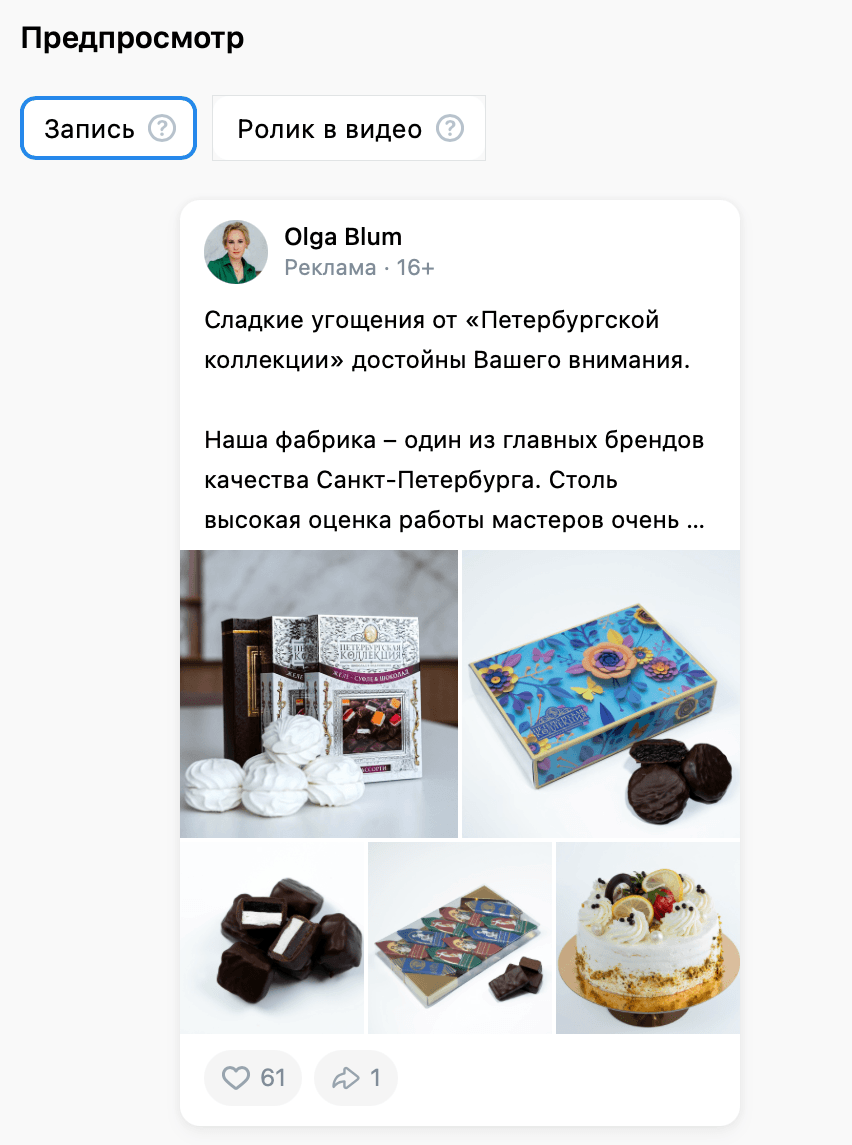Select the Запись preview tab
The height and width of the screenshot is (1145, 852).
108,128
